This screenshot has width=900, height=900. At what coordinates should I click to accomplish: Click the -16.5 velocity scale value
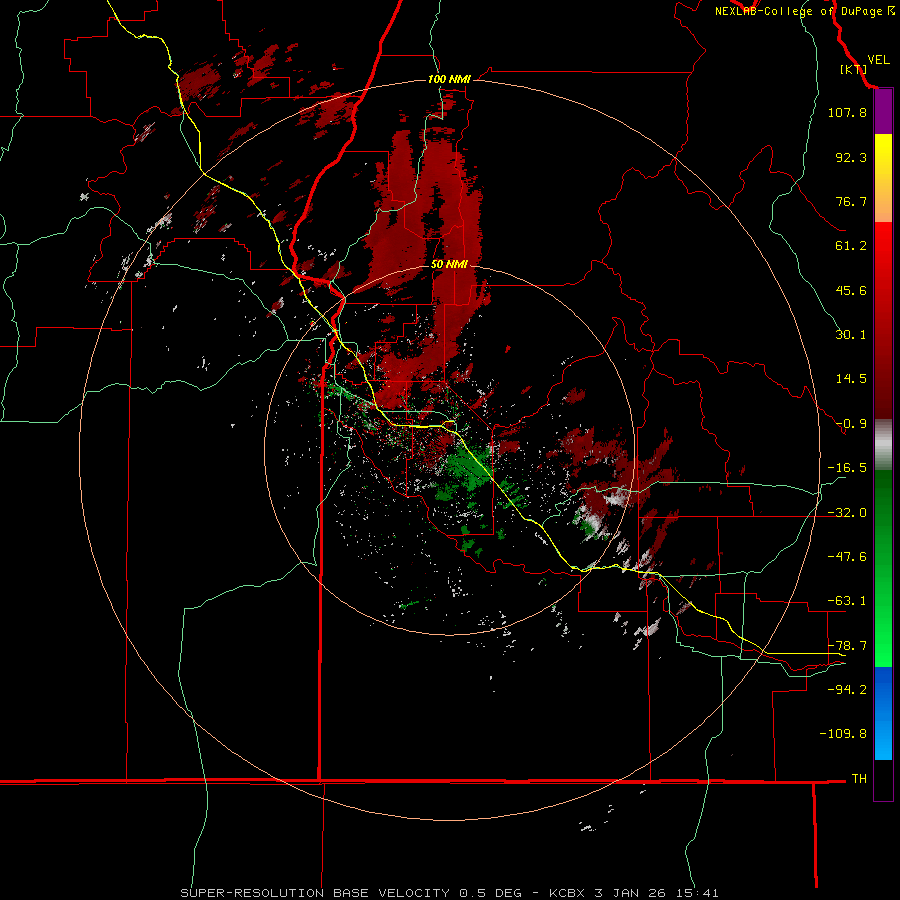pos(847,468)
